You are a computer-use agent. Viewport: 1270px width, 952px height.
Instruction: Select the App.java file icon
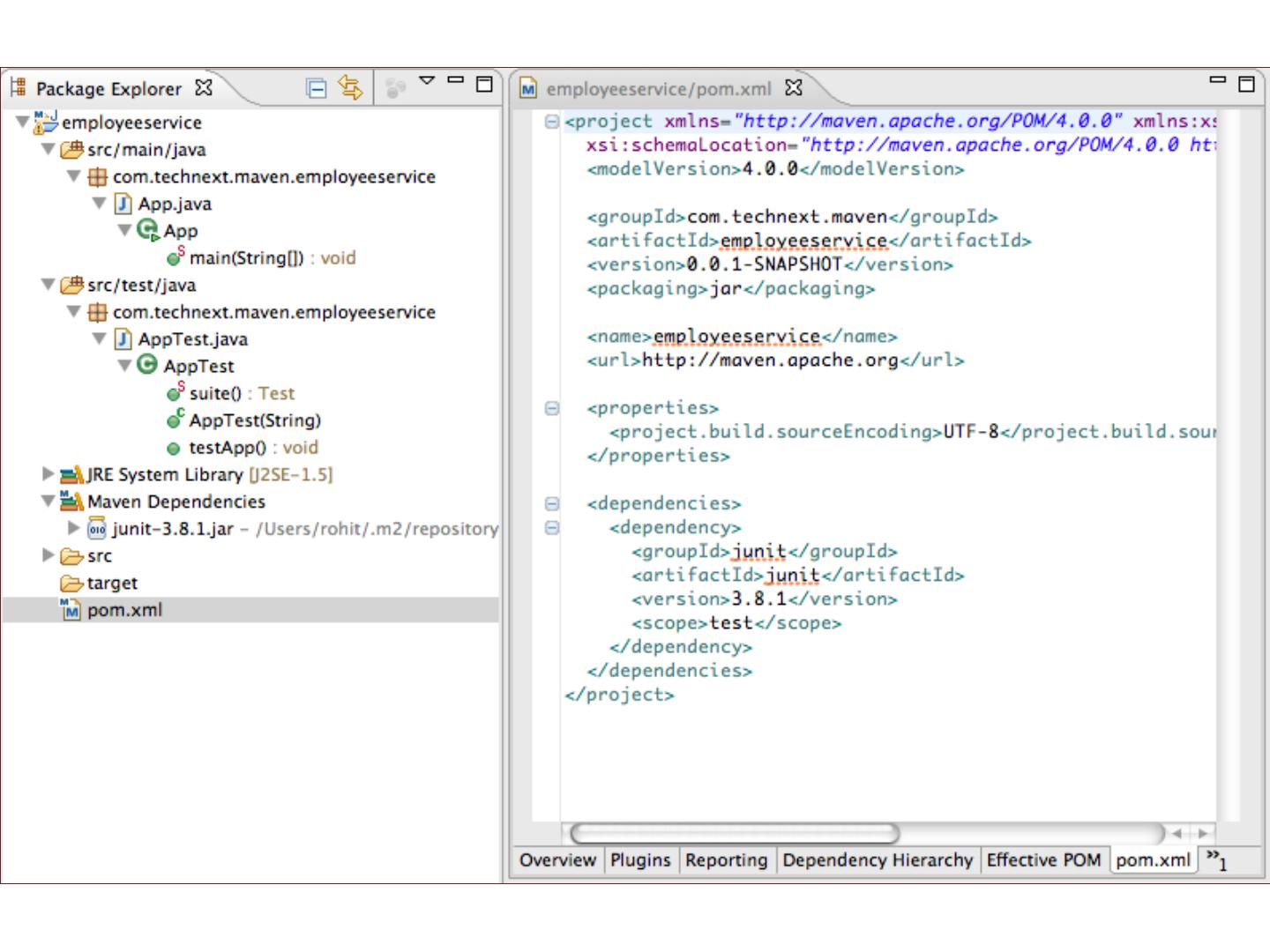tap(123, 204)
